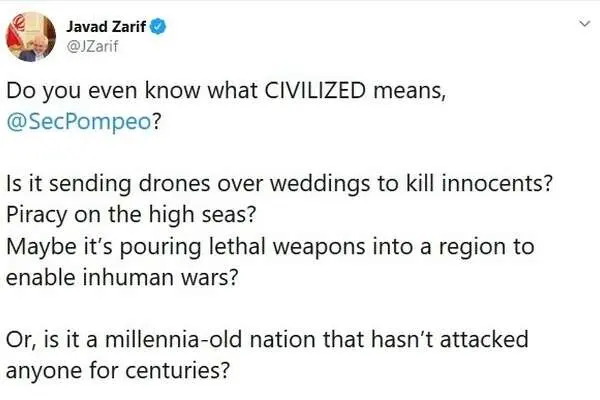Open the @JZarif handle link

93,47
